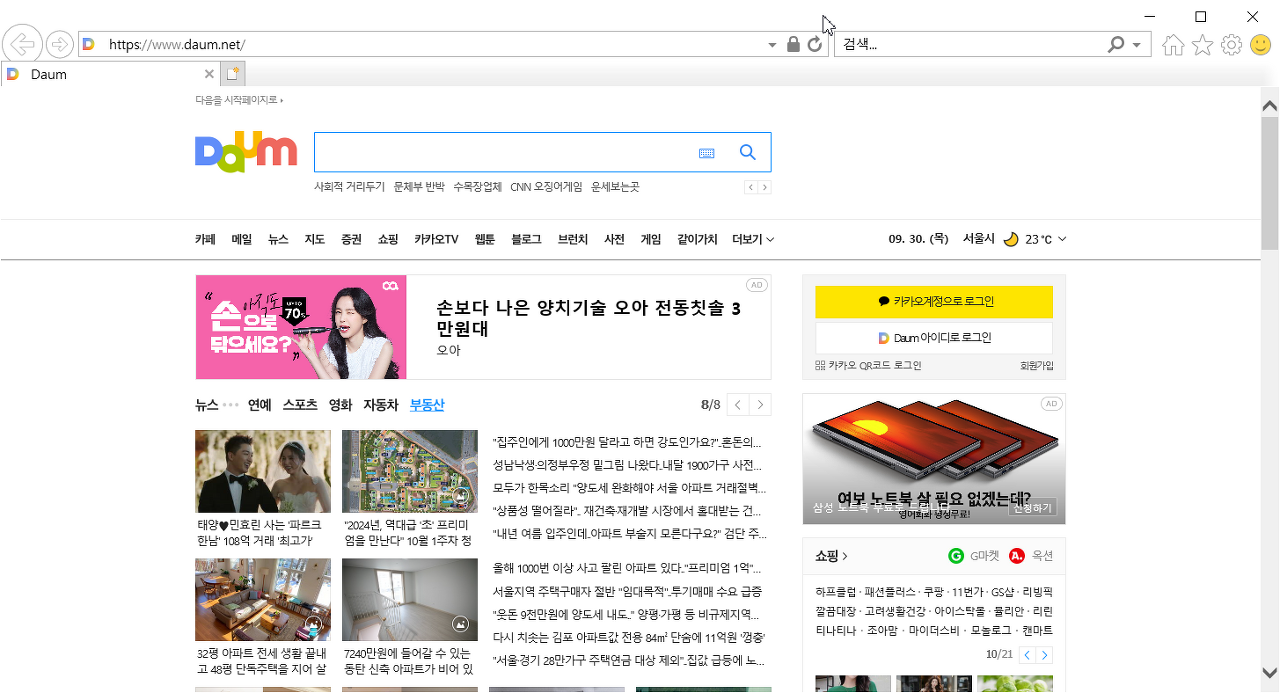Viewport: 1280px width, 693px height.
Task: Click the moon weather icon
Action: [x=1011, y=239]
